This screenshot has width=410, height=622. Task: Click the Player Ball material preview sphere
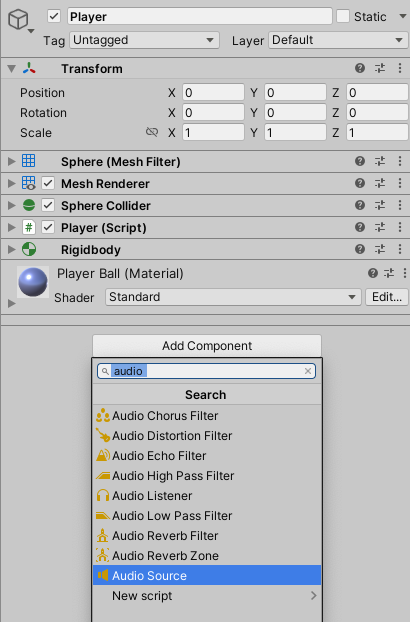click(x=33, y=282)
